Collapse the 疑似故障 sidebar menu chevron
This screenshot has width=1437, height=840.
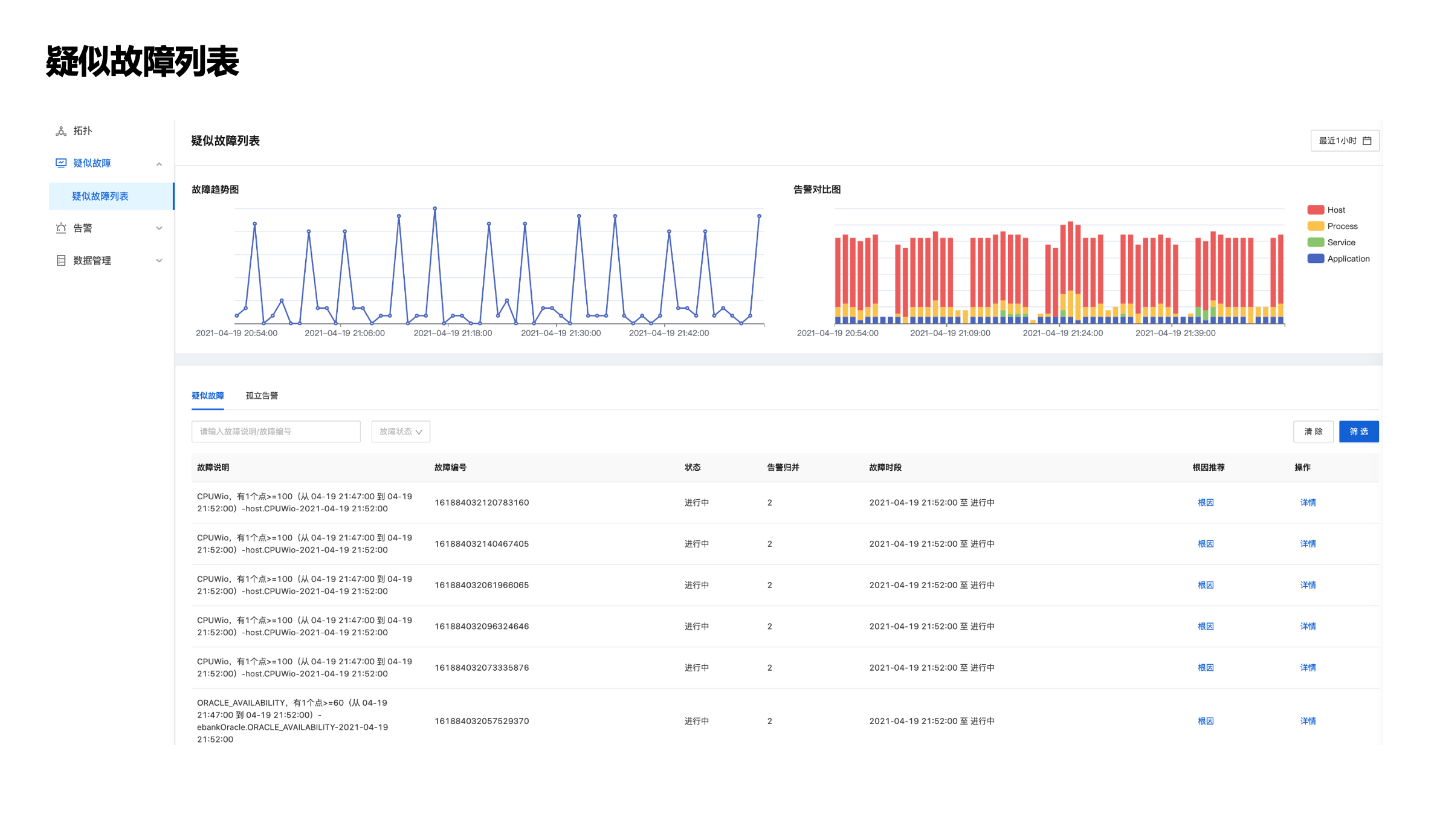tap(159, 164)
